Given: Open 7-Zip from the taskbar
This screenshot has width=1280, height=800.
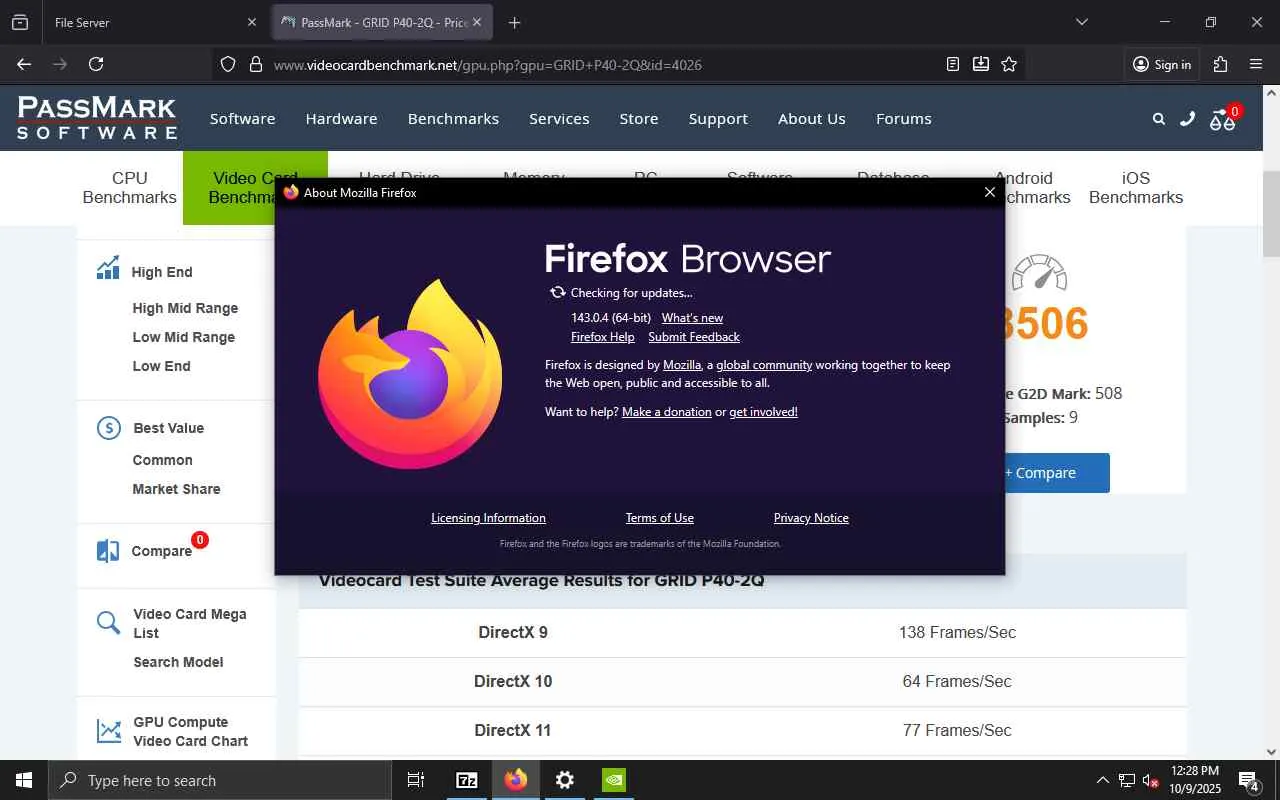Looking at the screenshot, I should (467, 780).
